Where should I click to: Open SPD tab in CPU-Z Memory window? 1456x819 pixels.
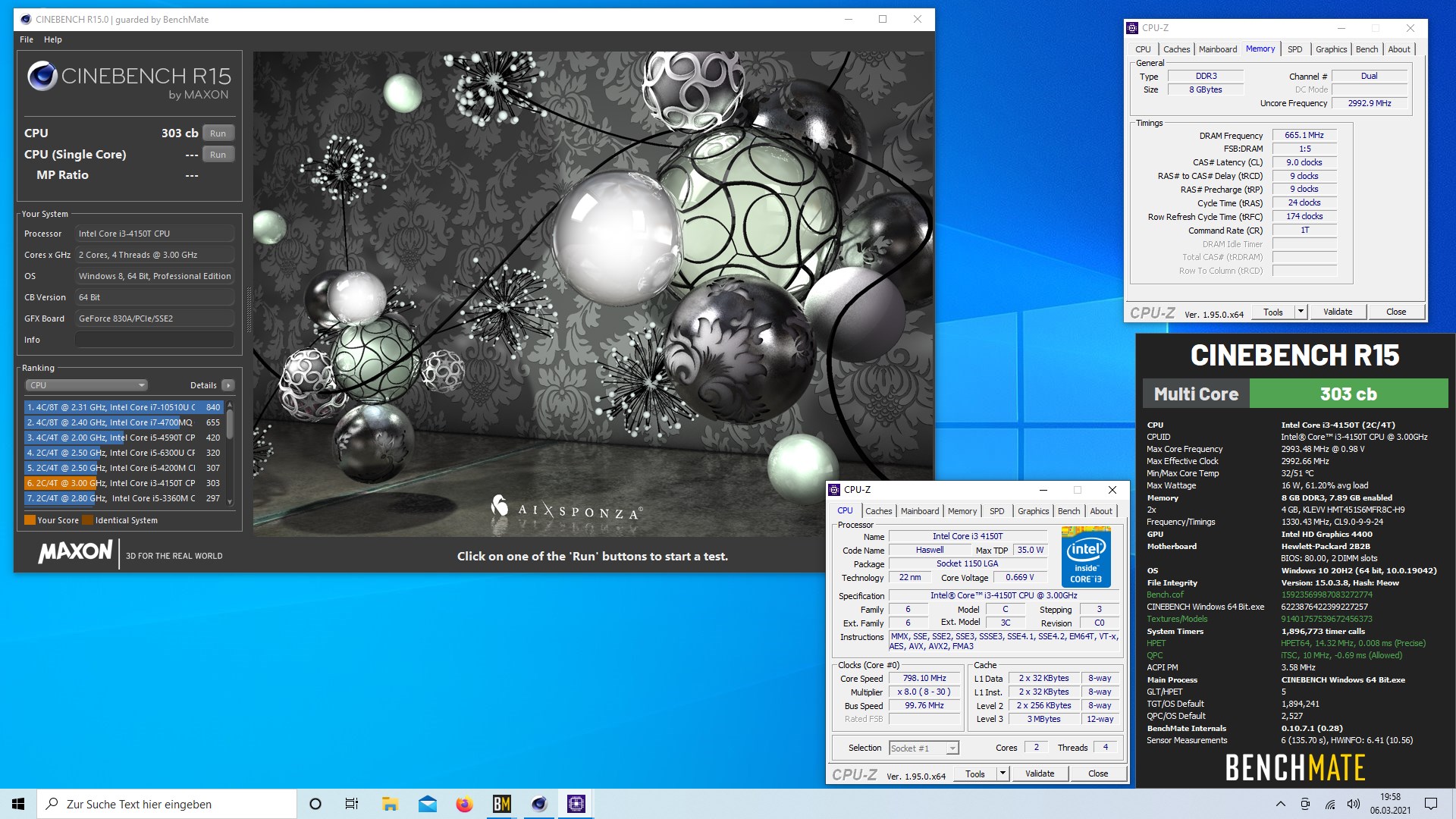[x=1294, y=49]
